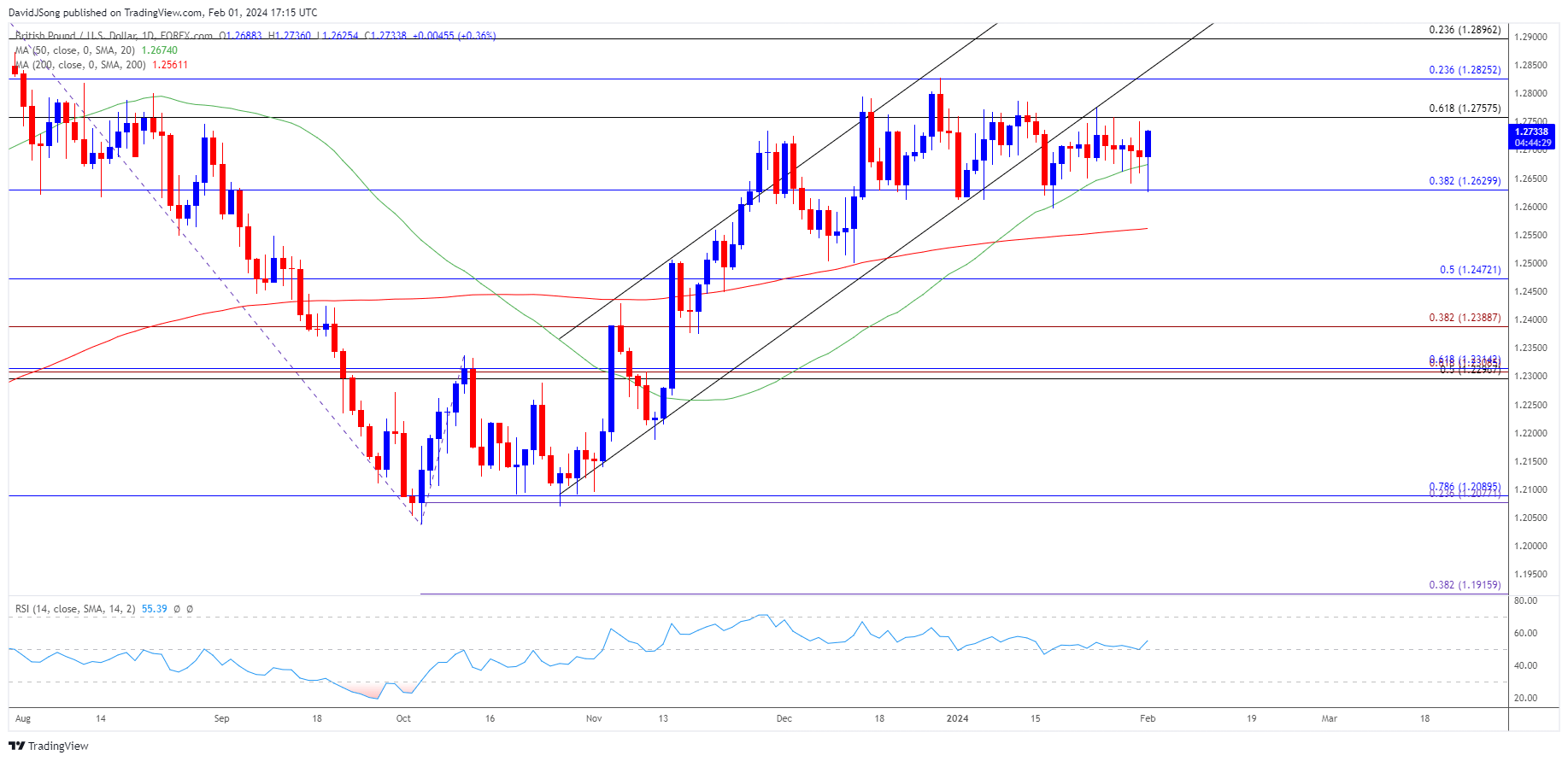The image size is (1568, 761).
Task: Click the RSI value 55.39
Action: click(x=154, y=609)
